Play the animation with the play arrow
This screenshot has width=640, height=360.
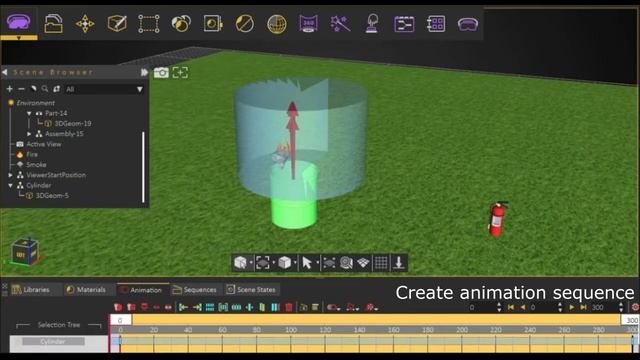coord(572,307)
